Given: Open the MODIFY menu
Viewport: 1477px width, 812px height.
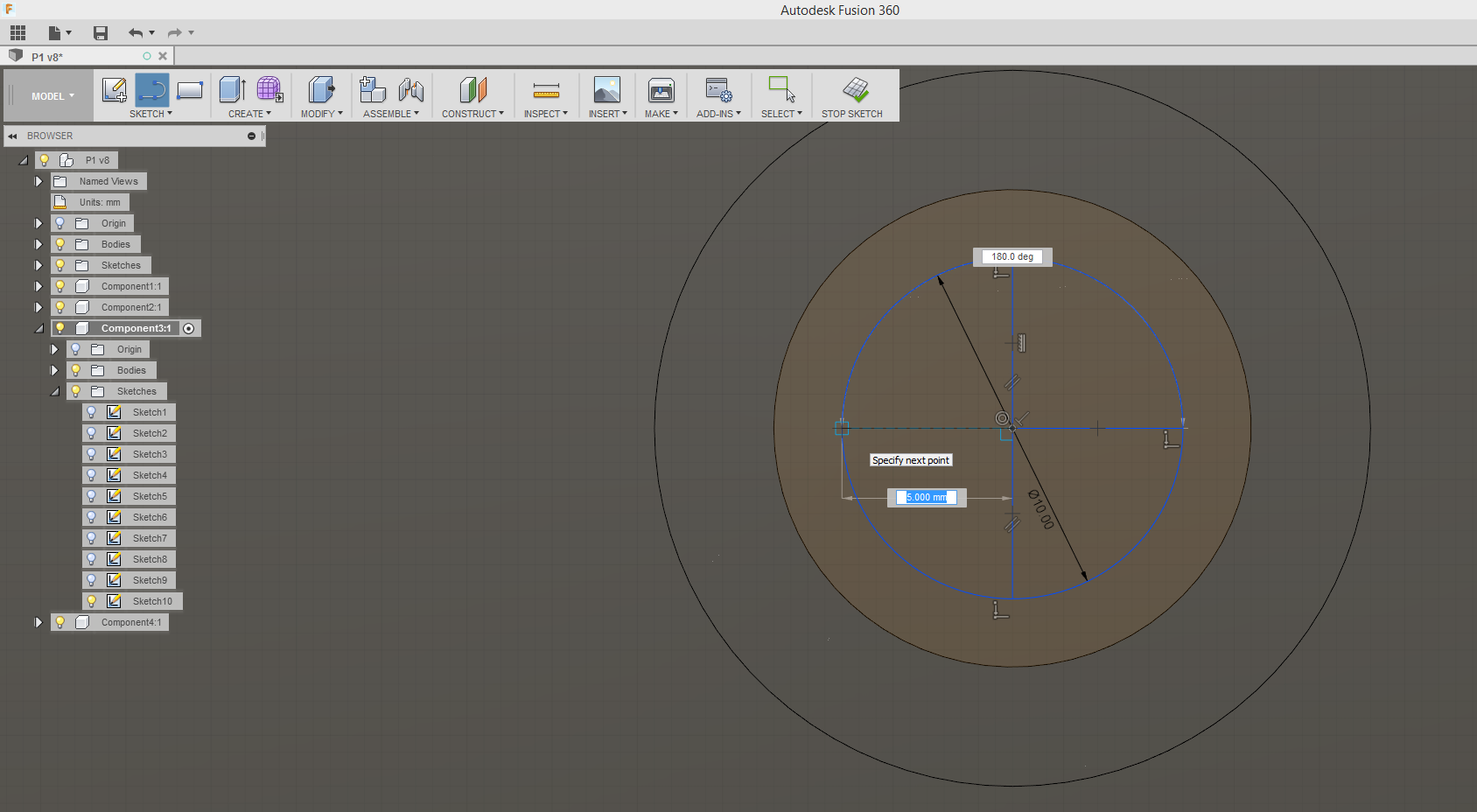Looking at the screenshot, I should pos(321,114).
